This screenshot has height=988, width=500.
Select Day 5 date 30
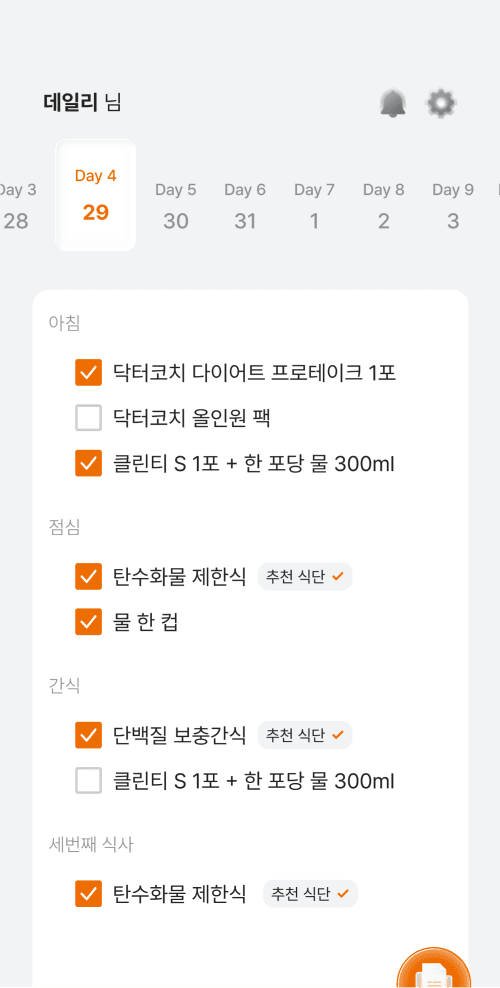coord(176,205)
